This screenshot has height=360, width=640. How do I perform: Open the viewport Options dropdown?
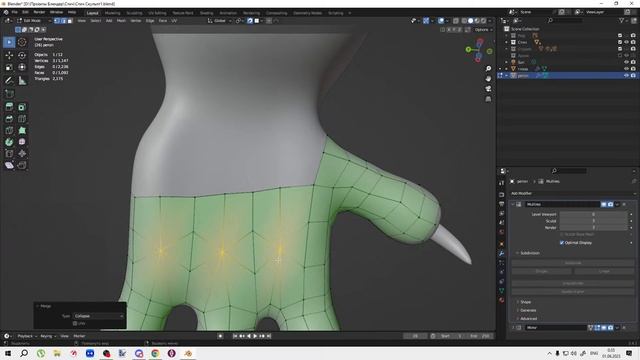483,29
